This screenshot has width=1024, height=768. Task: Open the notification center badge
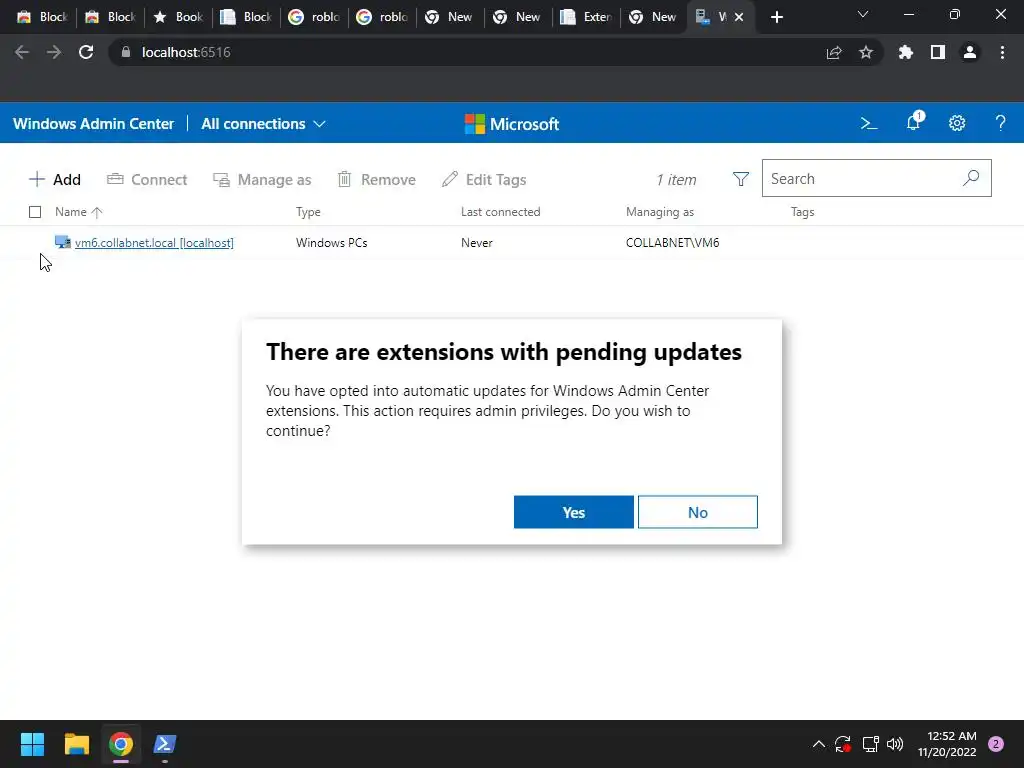[x=996, y=744]
